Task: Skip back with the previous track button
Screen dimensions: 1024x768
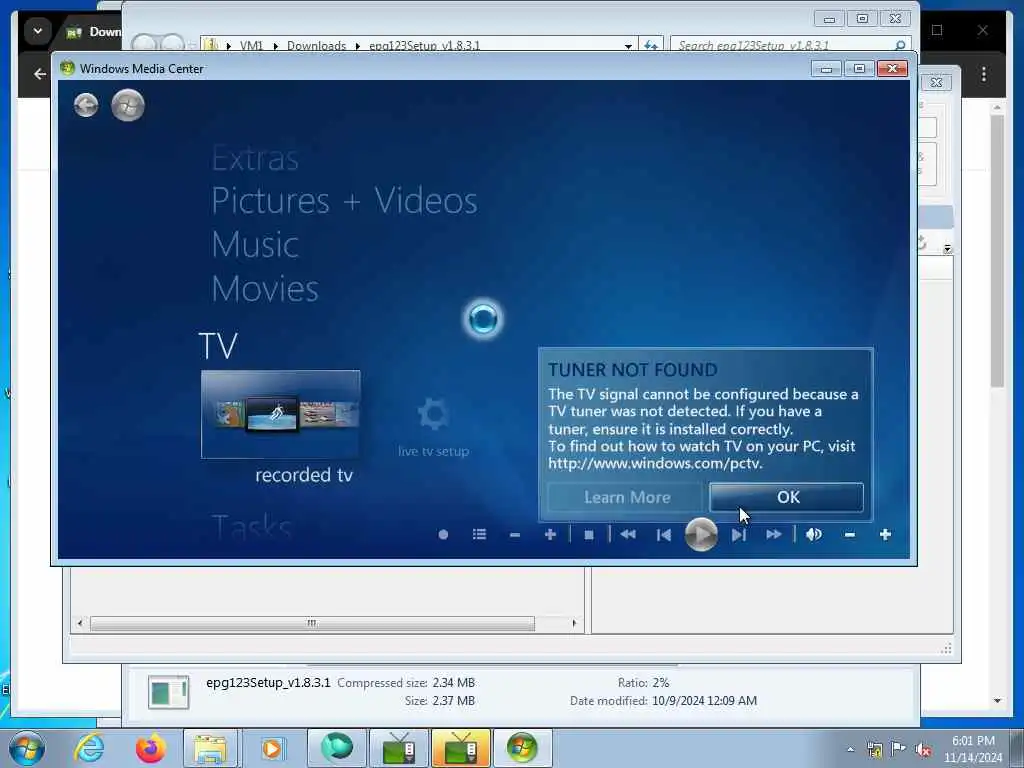Action: coord(664,535)
